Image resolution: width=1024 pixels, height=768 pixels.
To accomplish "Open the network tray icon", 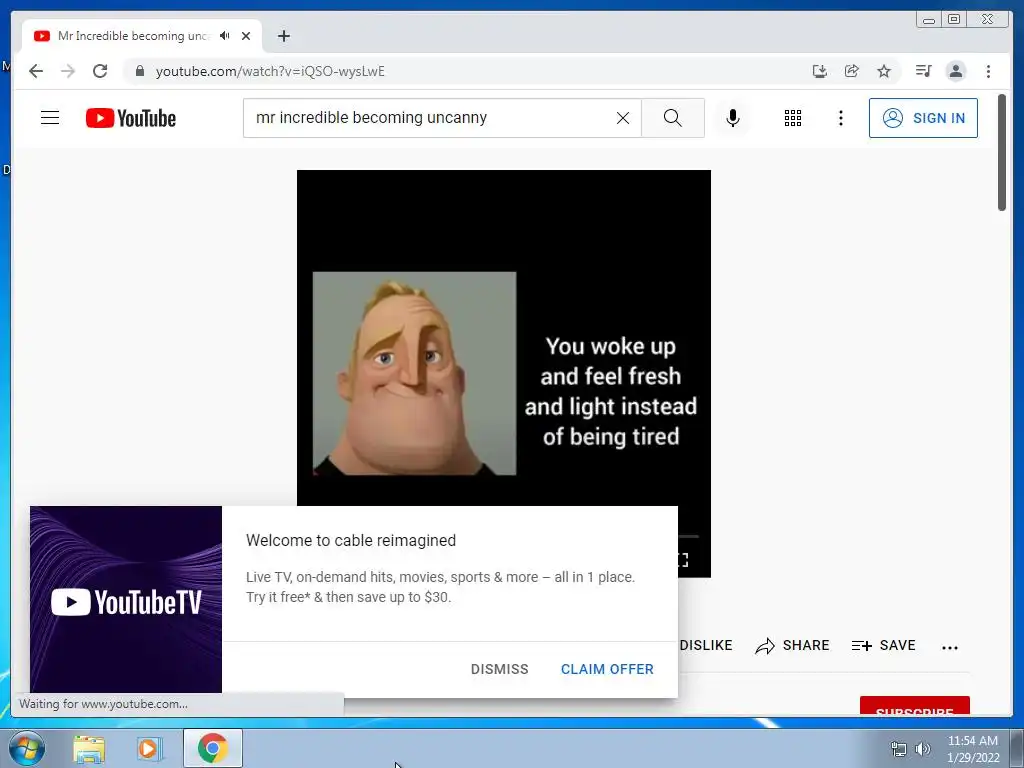I will pyautogui.click(x=899, y=749).
